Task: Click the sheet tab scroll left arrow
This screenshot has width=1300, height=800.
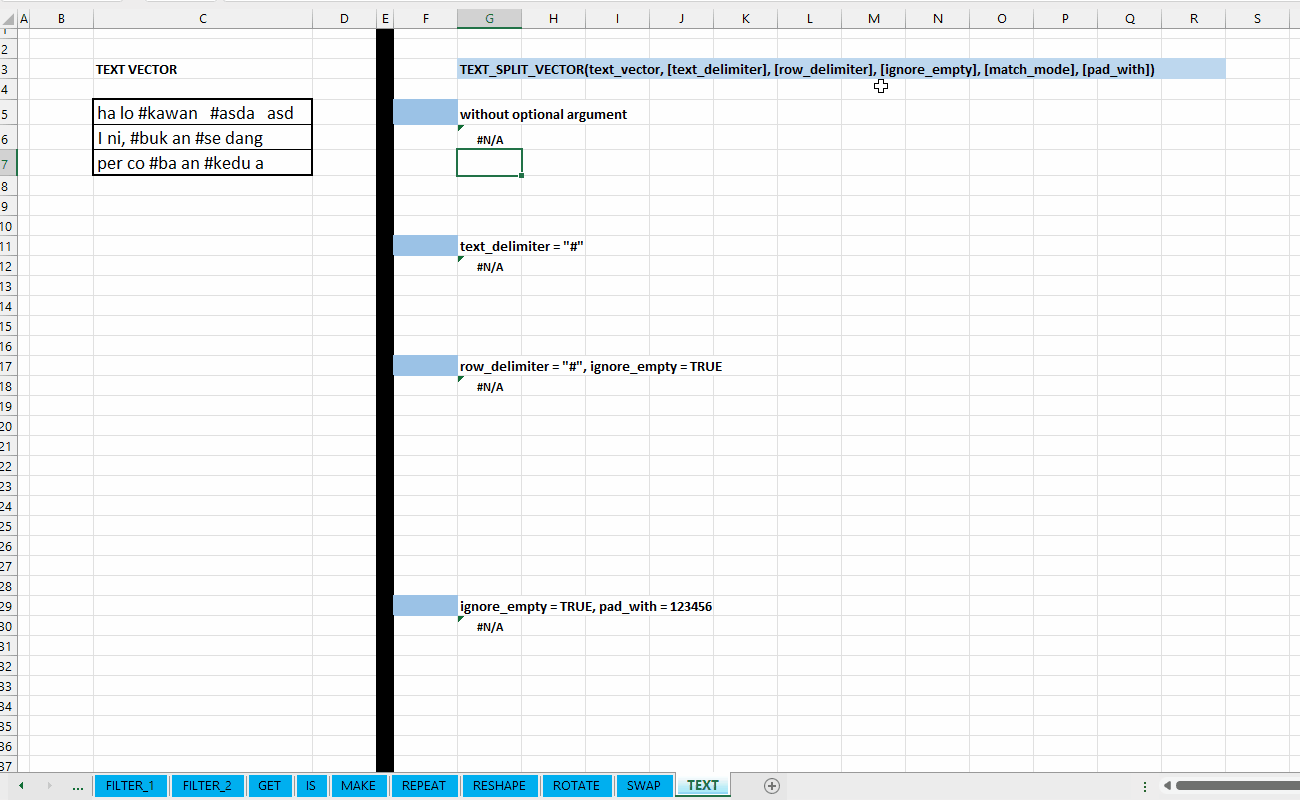Action: click(21, 786)
